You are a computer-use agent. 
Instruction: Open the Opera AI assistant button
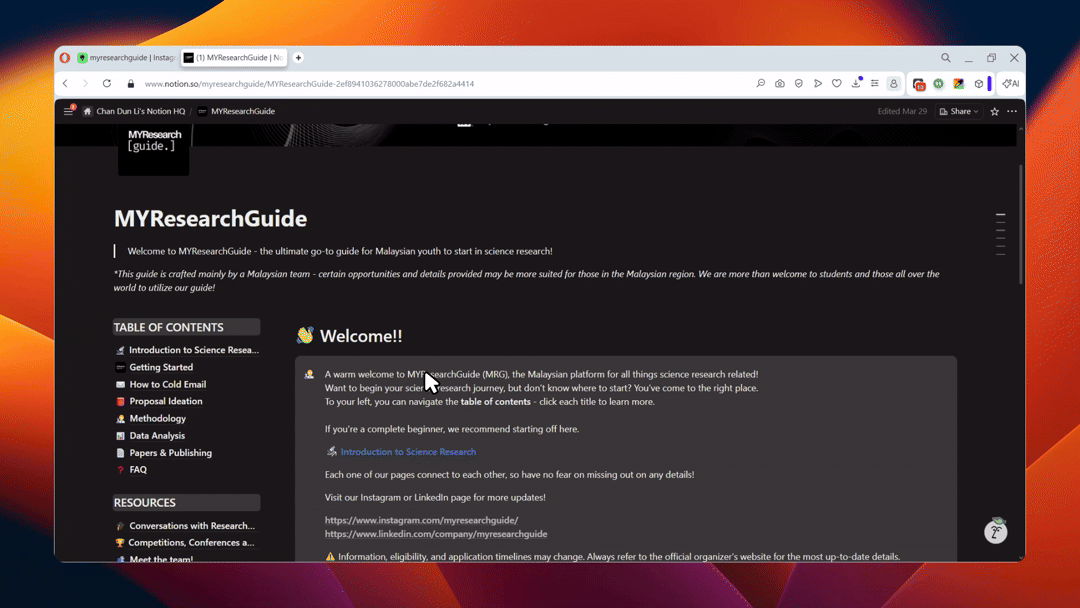coord(1011,84)
